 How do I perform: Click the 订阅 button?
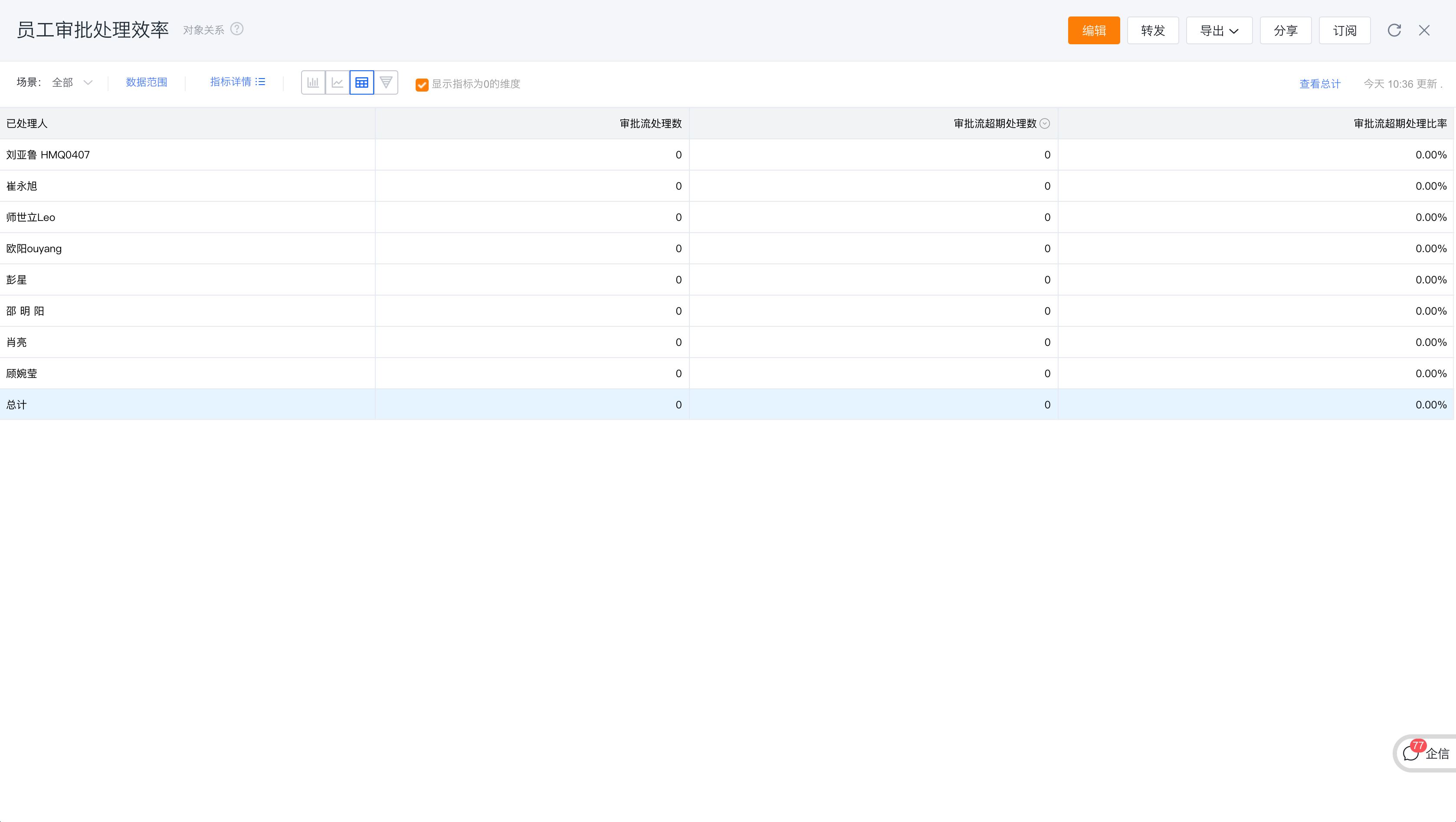tap(1345, 30)
